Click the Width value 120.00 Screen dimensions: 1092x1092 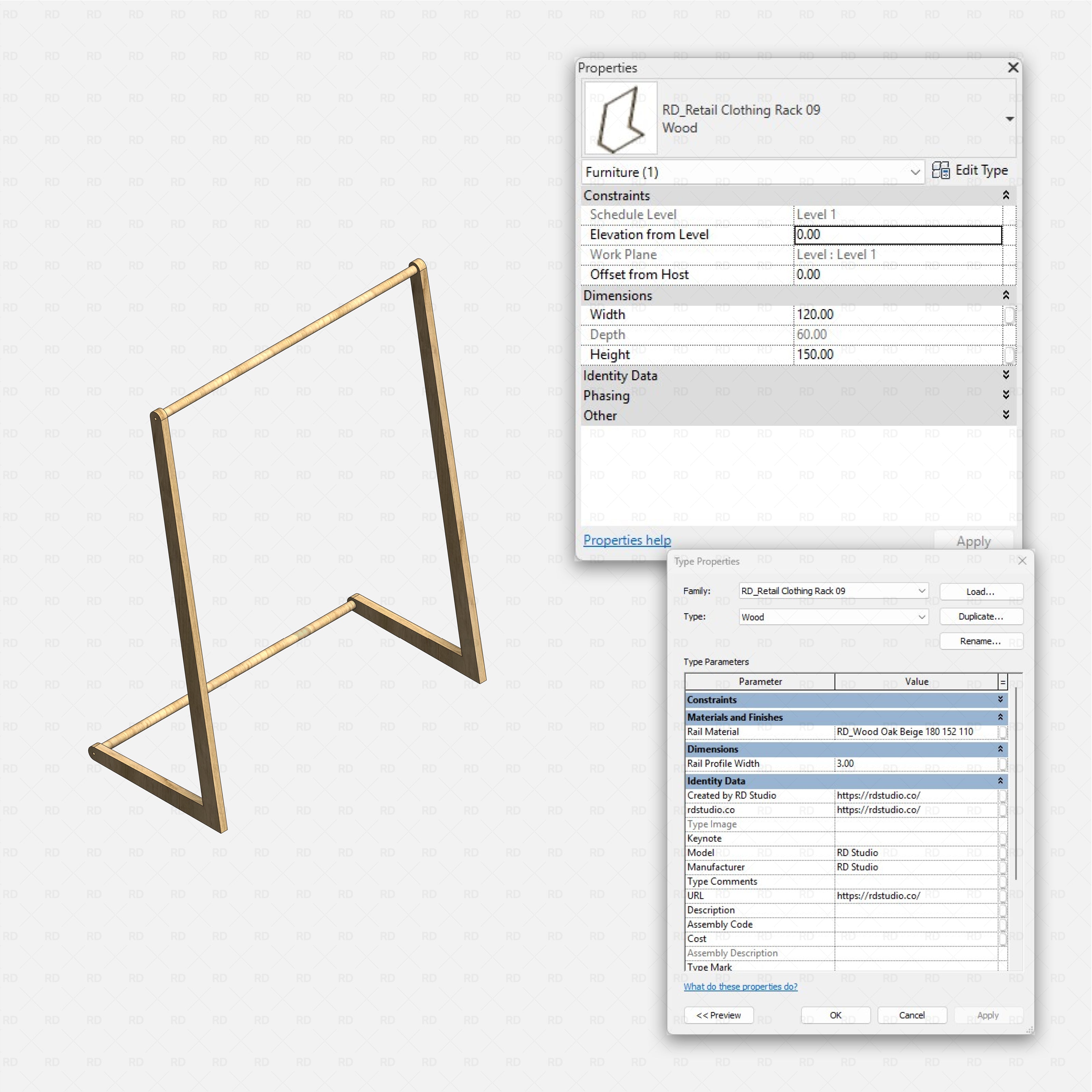(x=897, y=315)
